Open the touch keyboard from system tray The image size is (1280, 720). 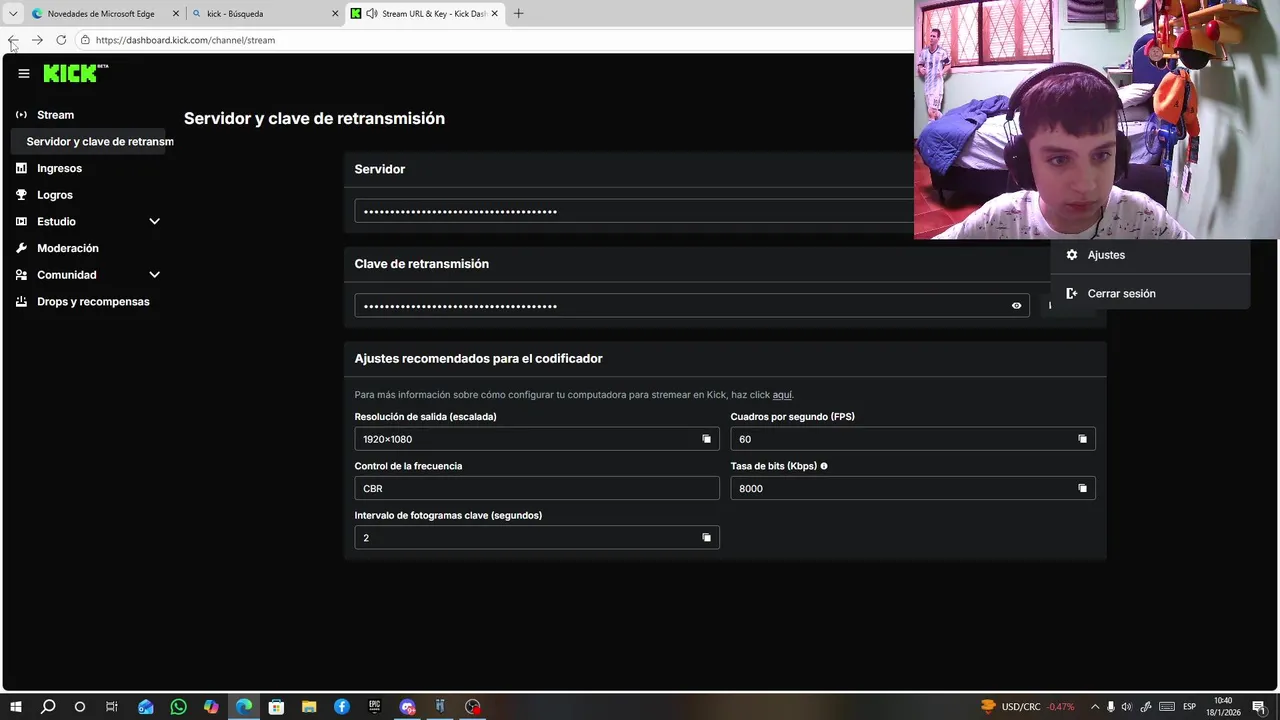pos(1165,707)
